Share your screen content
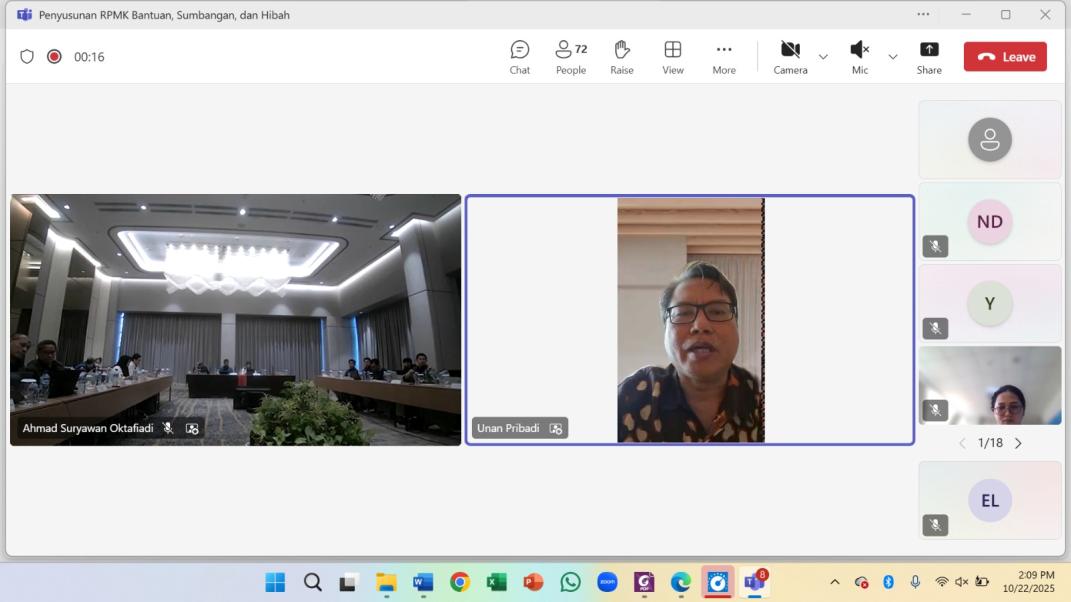This screenshot has height=602, width=1071. [929, 57]
